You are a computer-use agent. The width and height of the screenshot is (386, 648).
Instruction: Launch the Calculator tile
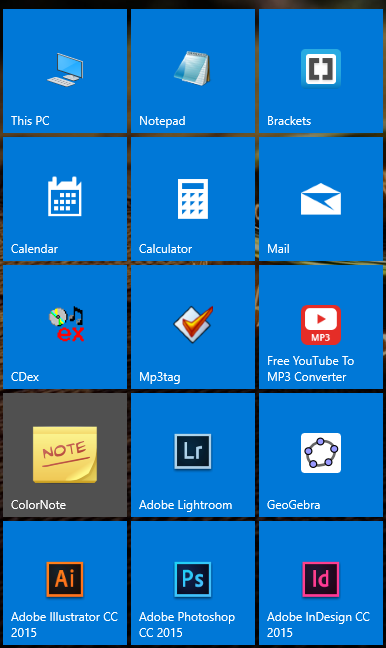[193, 199]
